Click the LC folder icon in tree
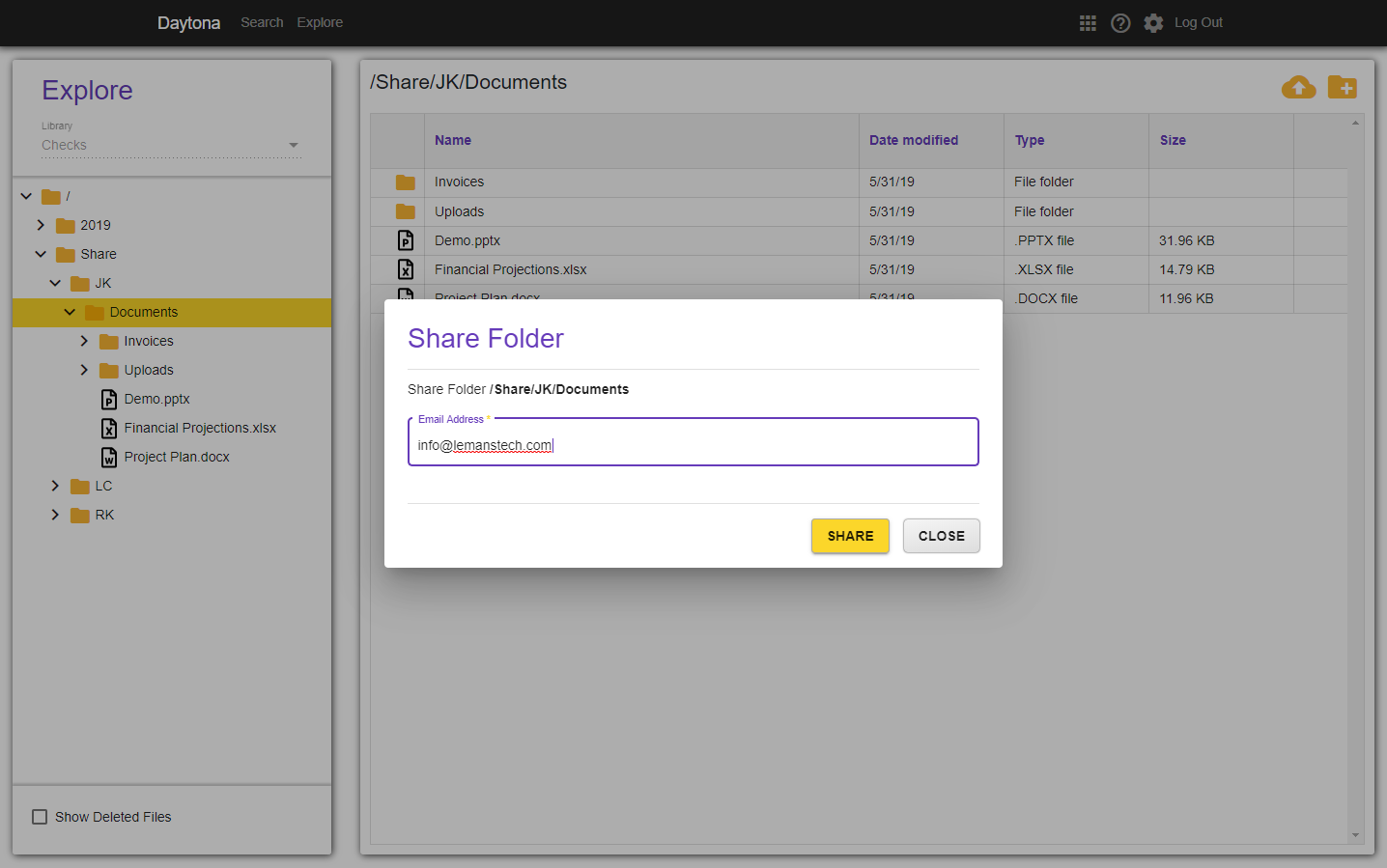The height and width of the screenshot is (868, 1387). [80, 487]
